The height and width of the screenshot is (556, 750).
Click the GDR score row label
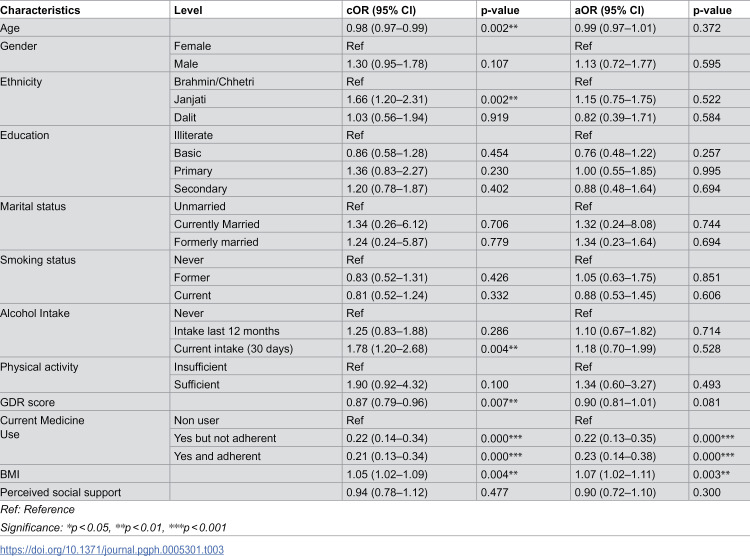(27, 402)
